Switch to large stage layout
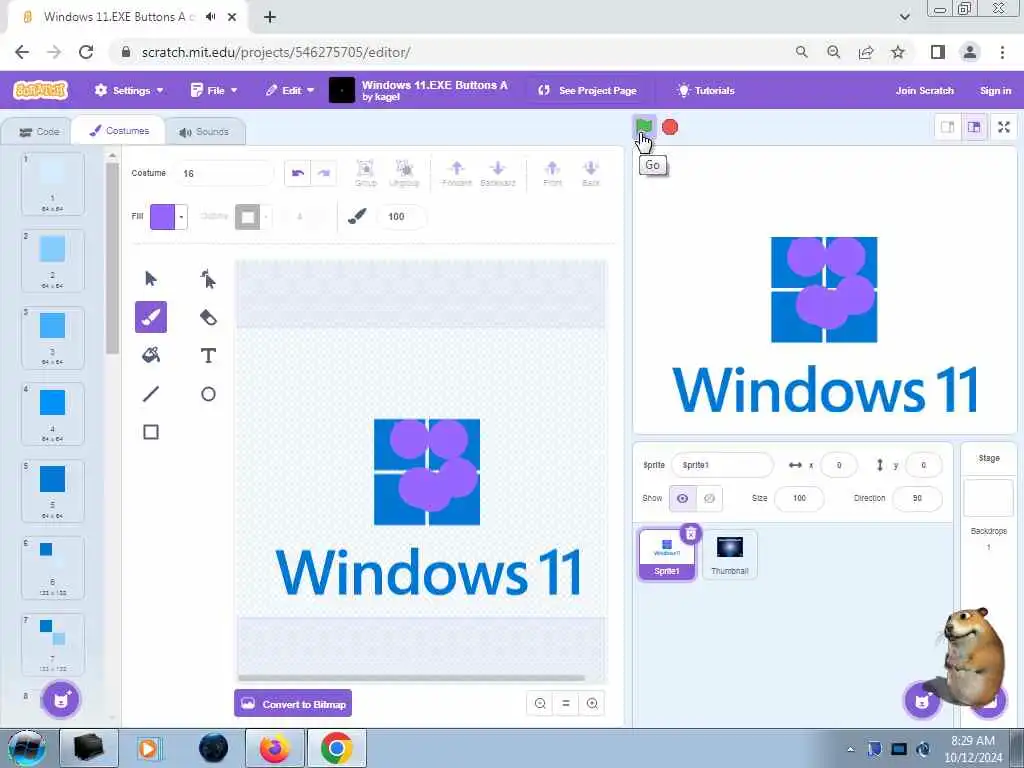The width and height of the screenshot is (1024, 768). point(974,127)
